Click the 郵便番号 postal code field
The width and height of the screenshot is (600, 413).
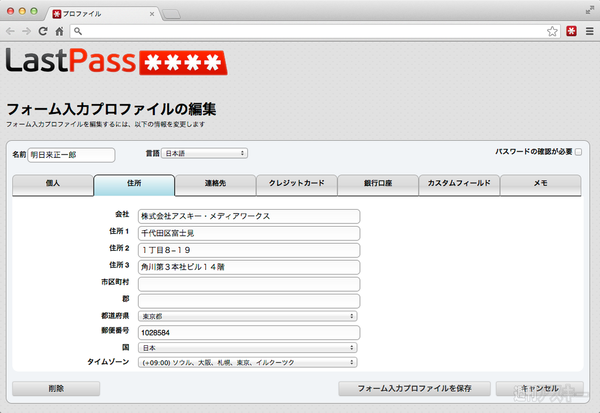tap(249, 333)
